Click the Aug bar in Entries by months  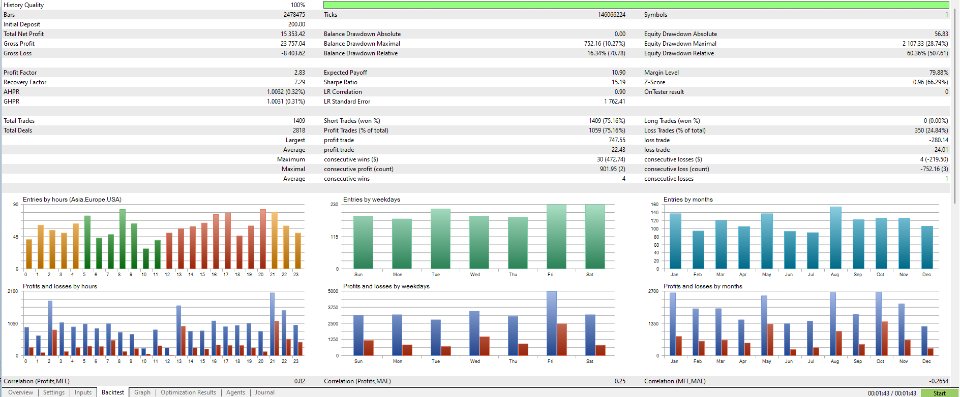point(835,238)
